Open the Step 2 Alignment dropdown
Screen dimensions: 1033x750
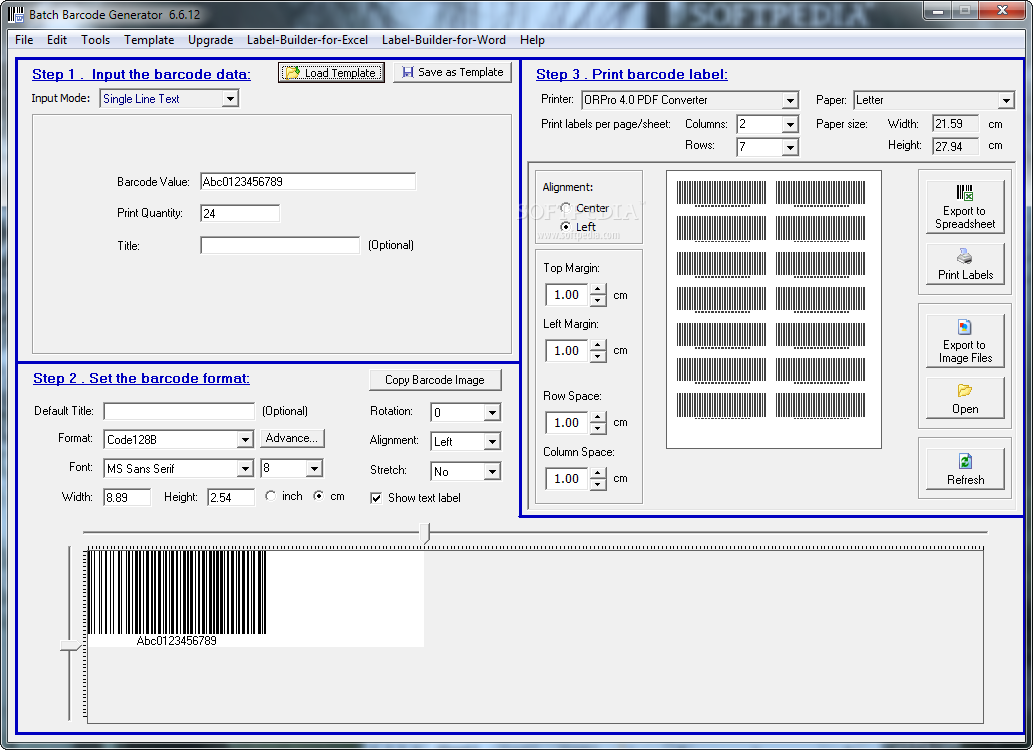[x=492, y=441]
